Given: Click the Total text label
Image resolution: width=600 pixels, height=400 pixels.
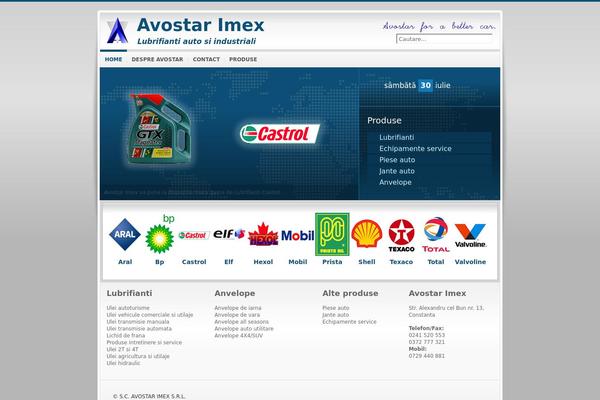Looking at the screenshot, I should 436,262.
